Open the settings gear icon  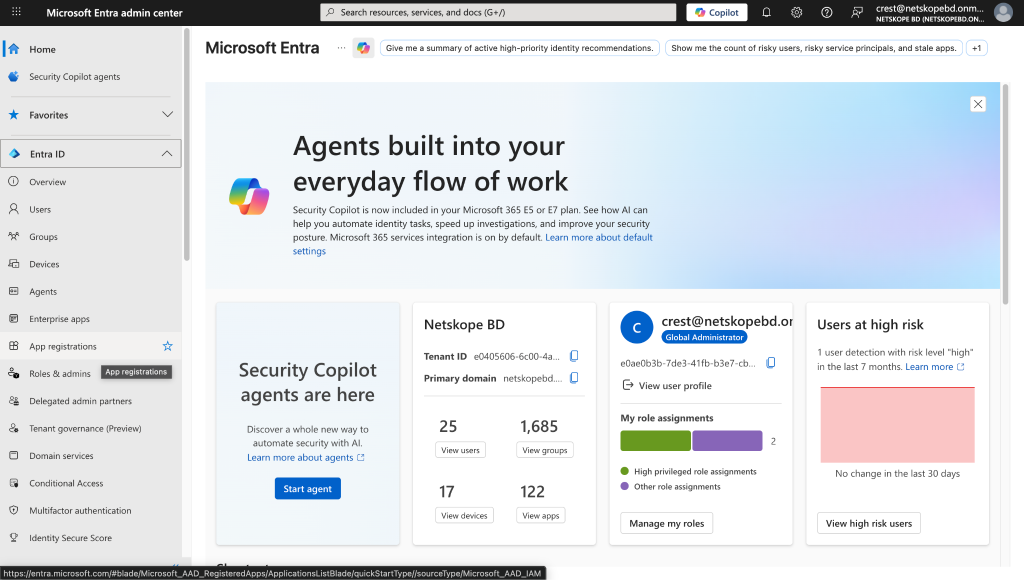point(797,12)
